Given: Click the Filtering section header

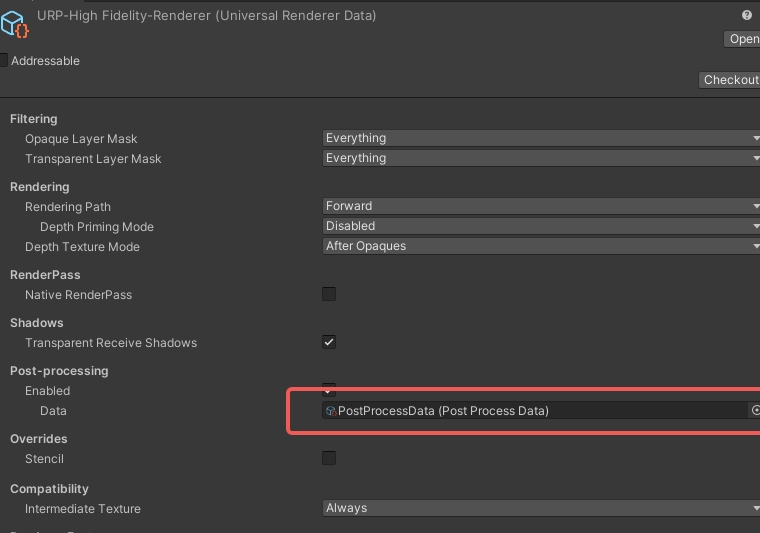Looking at the screenshot, I should pos(33,119).
